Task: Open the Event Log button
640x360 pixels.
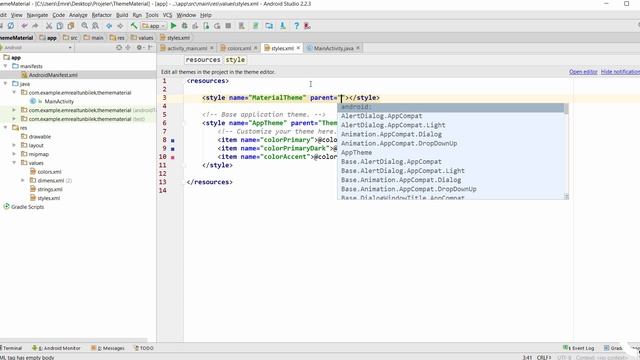Action: click(578, 348)
